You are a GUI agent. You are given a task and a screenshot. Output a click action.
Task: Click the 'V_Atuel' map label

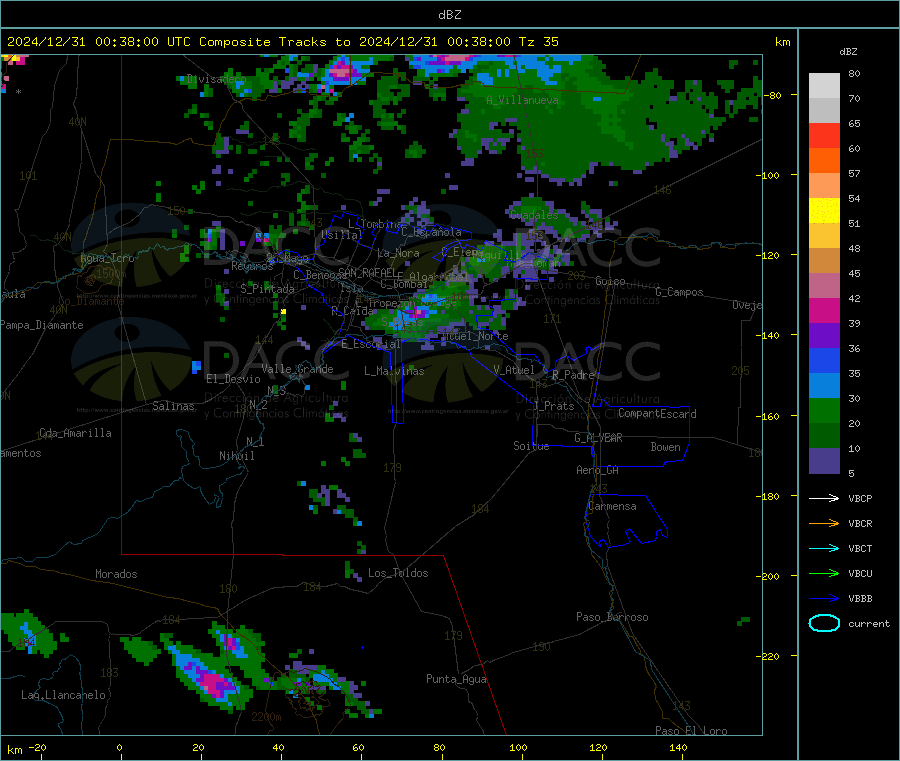coord(514,370)
